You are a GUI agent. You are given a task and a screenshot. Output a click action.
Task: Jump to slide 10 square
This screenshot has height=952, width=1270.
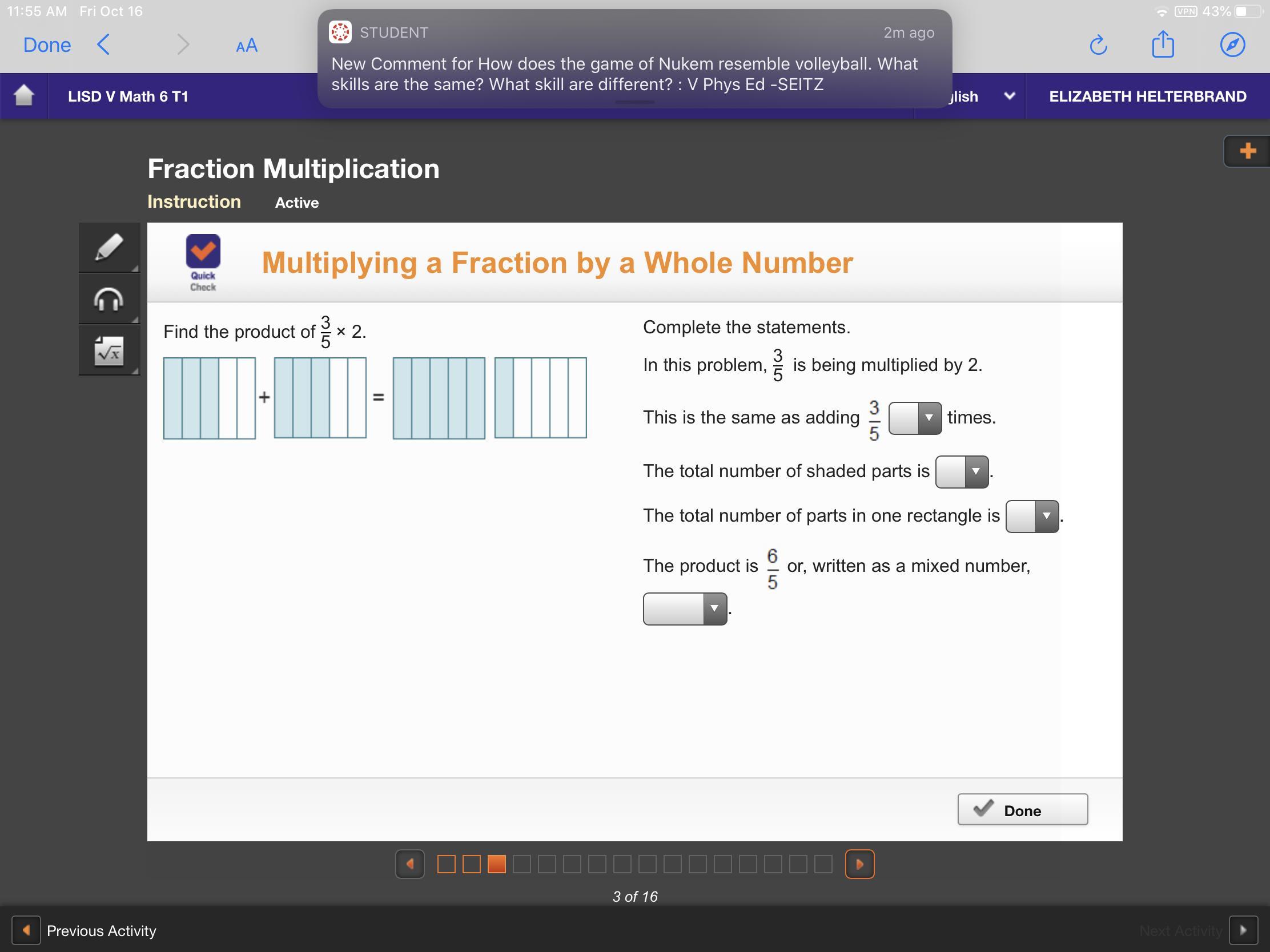tap(672, 864)
